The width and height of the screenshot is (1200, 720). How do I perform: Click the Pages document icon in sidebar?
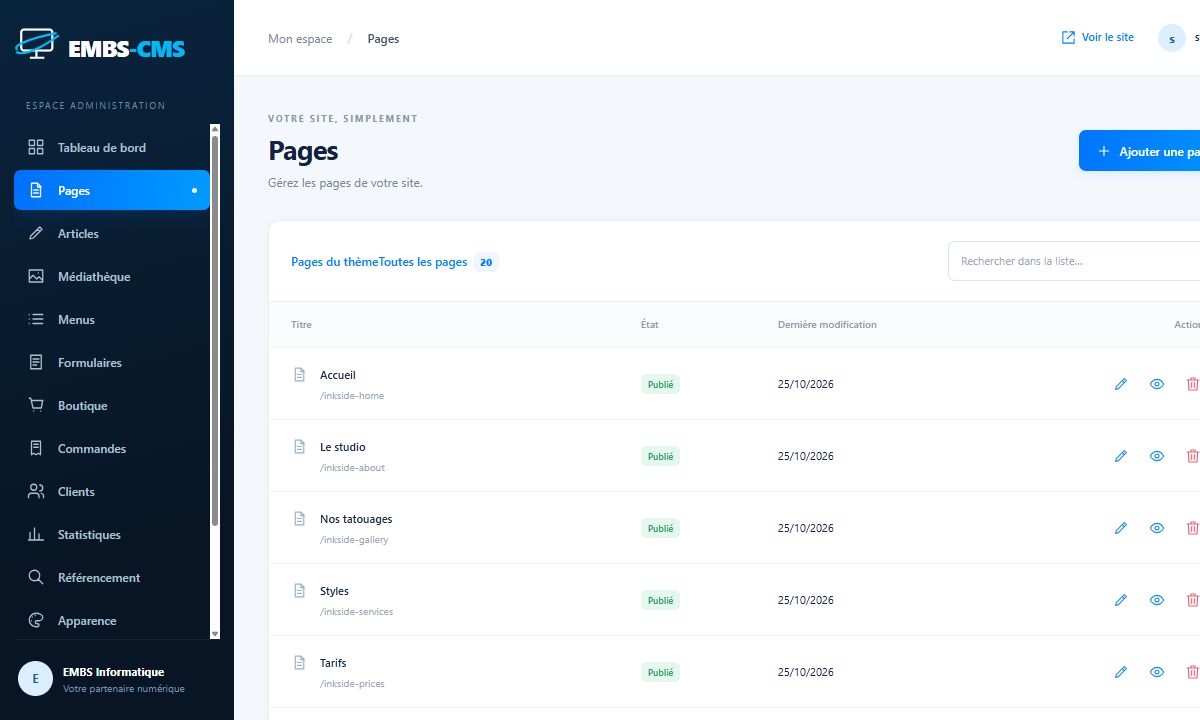coord(36,190)
